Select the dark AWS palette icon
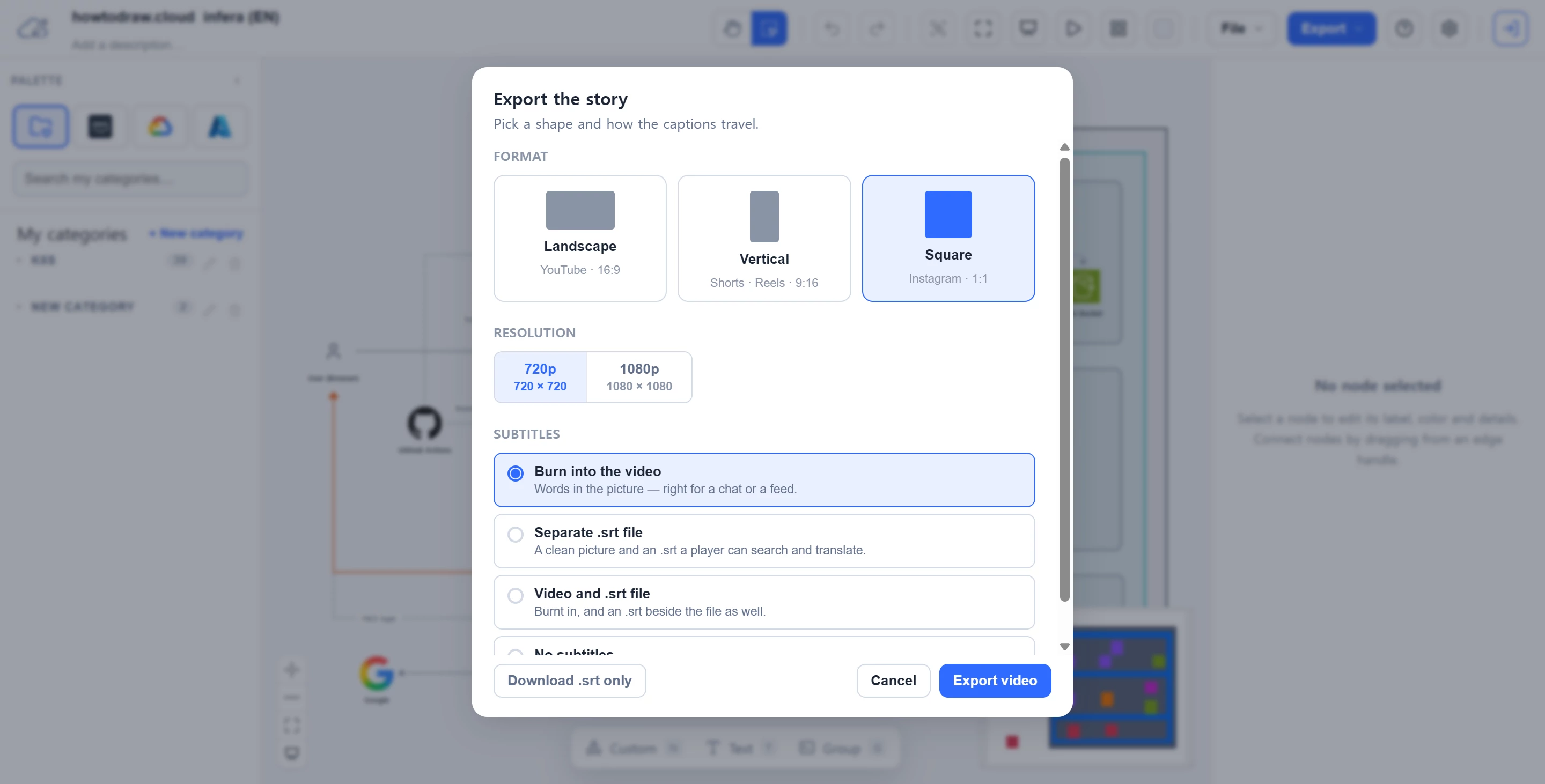The image size is (1545, 784). coord(100,127)
